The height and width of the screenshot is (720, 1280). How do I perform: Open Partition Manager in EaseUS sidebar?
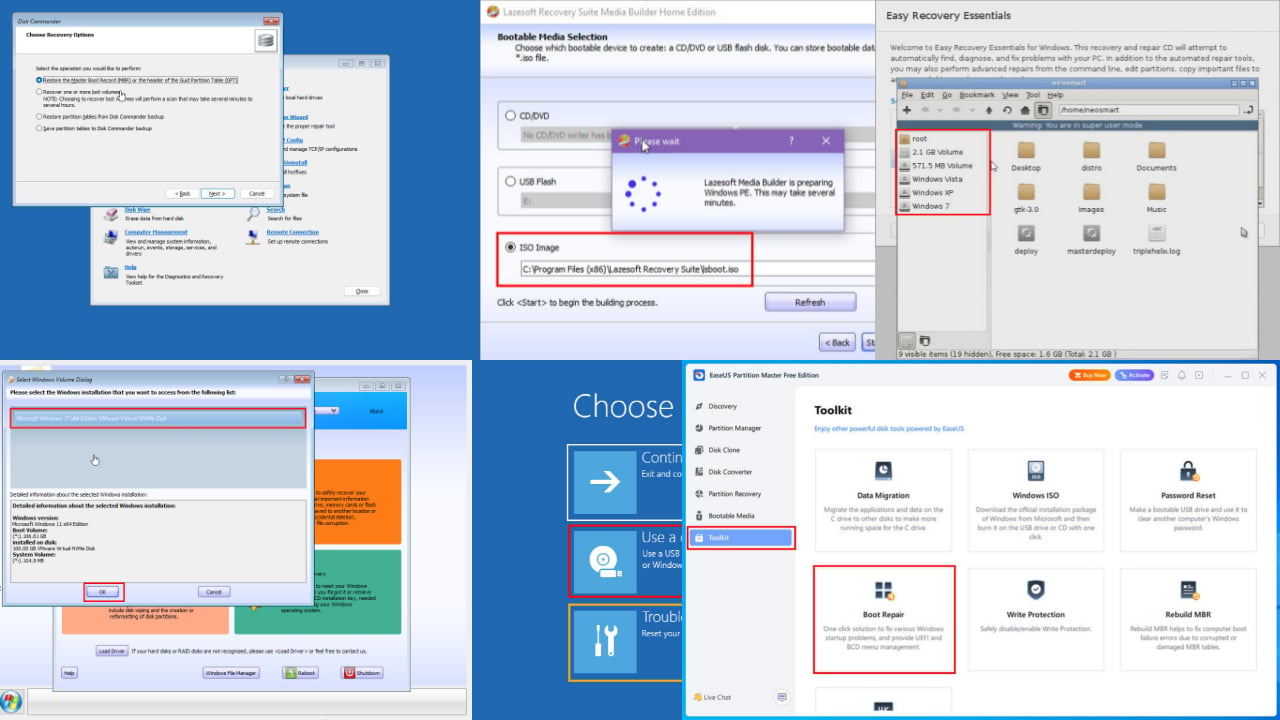tap(726, 428)
